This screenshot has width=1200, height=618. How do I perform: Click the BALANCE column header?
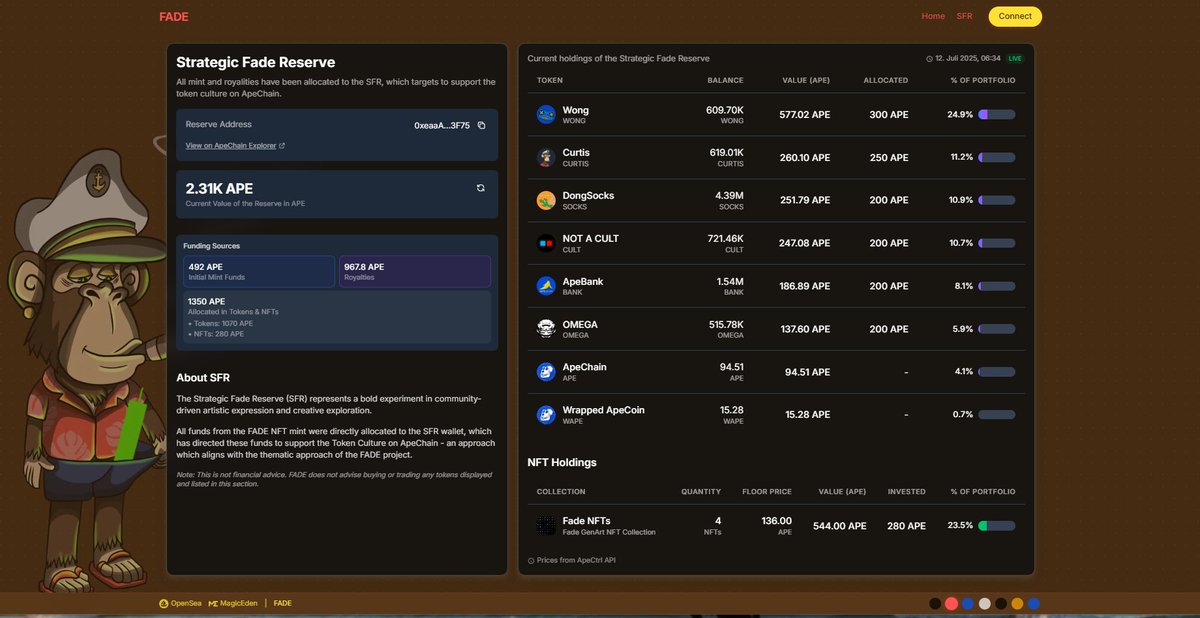(725, 80)
